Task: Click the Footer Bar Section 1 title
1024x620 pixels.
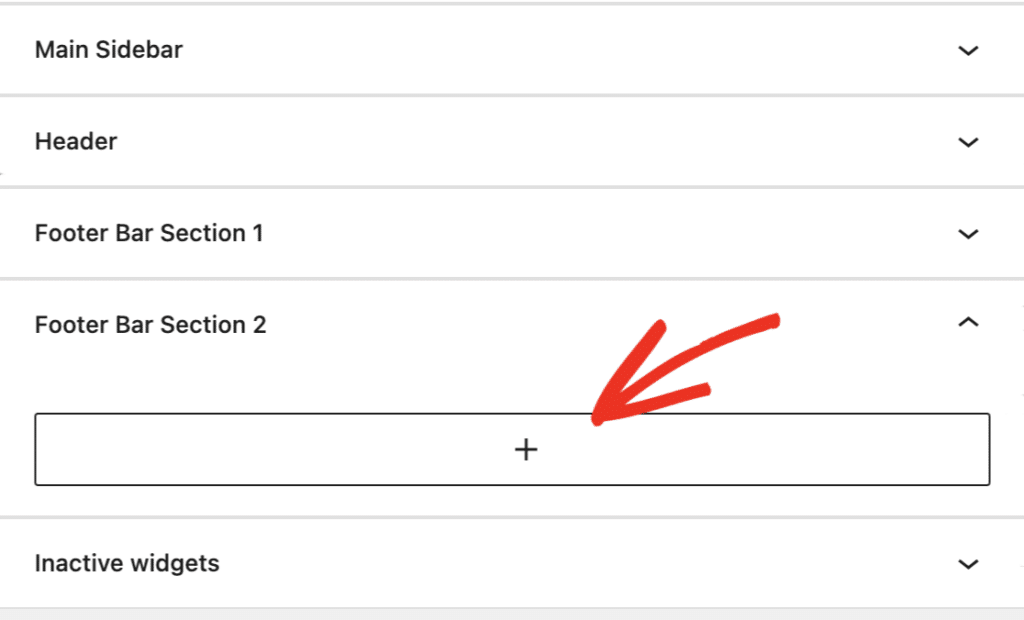Action: tap(149, 233)
